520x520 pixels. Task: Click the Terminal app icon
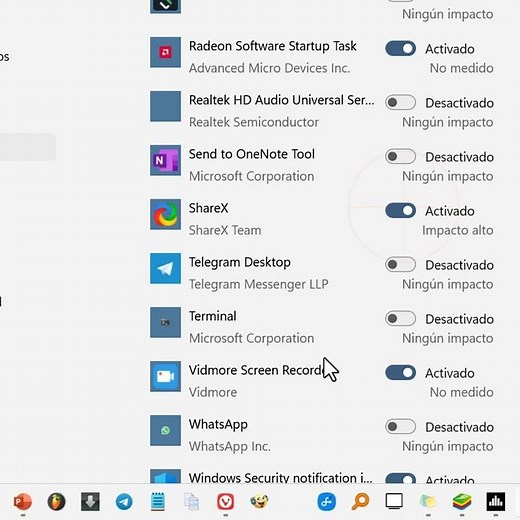[165, 322]
